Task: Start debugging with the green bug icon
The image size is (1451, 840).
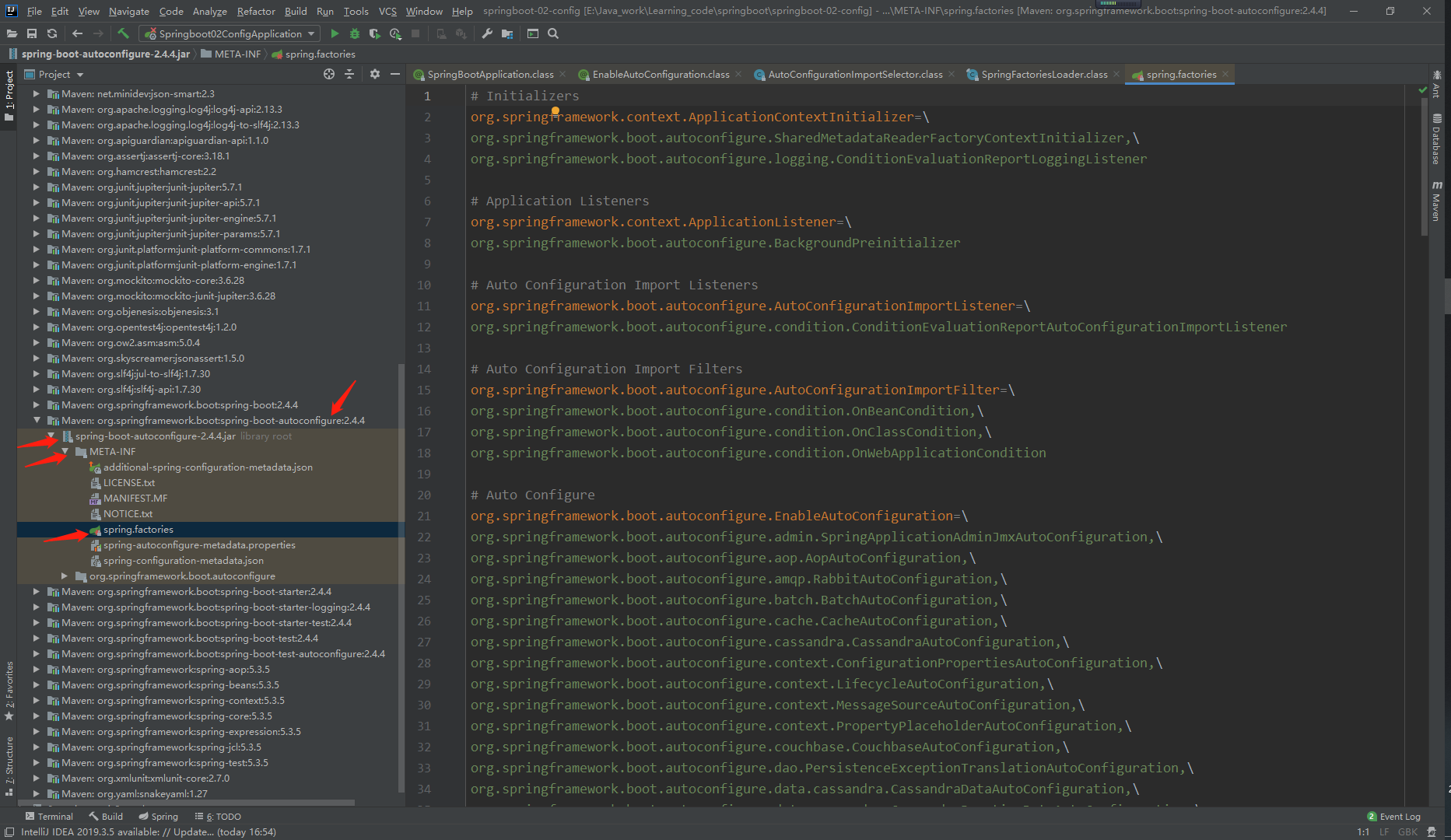Action: (355, 33)
